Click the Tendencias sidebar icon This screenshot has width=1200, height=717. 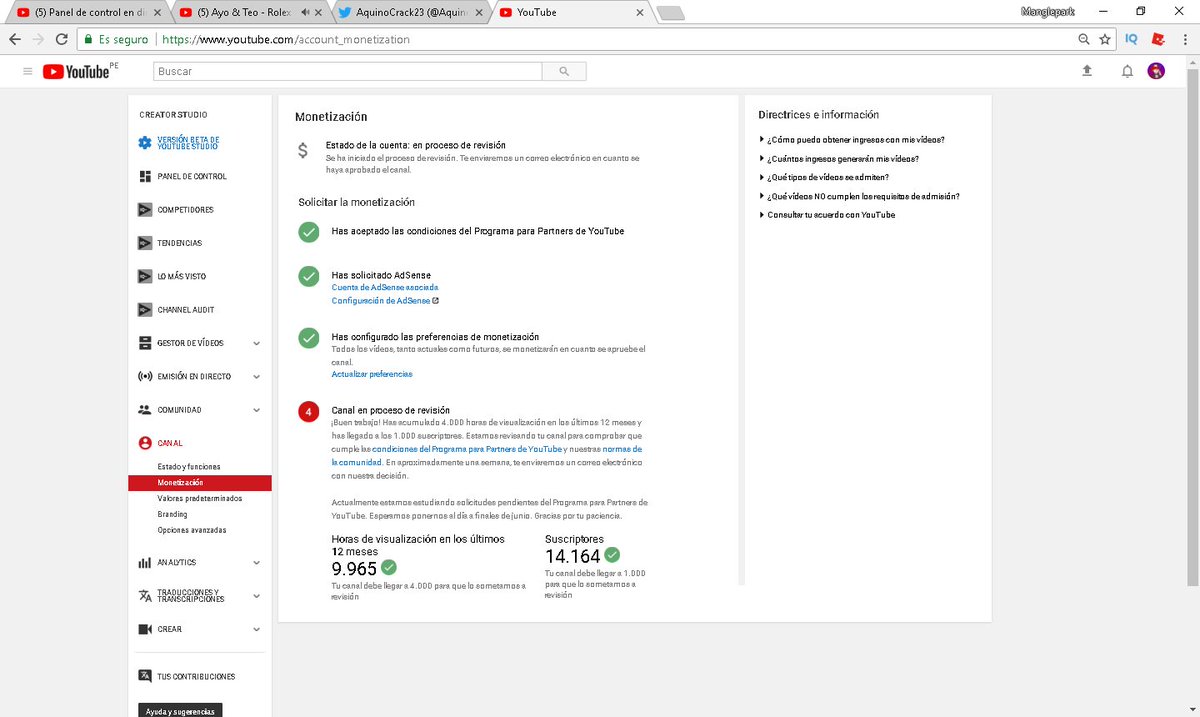(145, 243)
